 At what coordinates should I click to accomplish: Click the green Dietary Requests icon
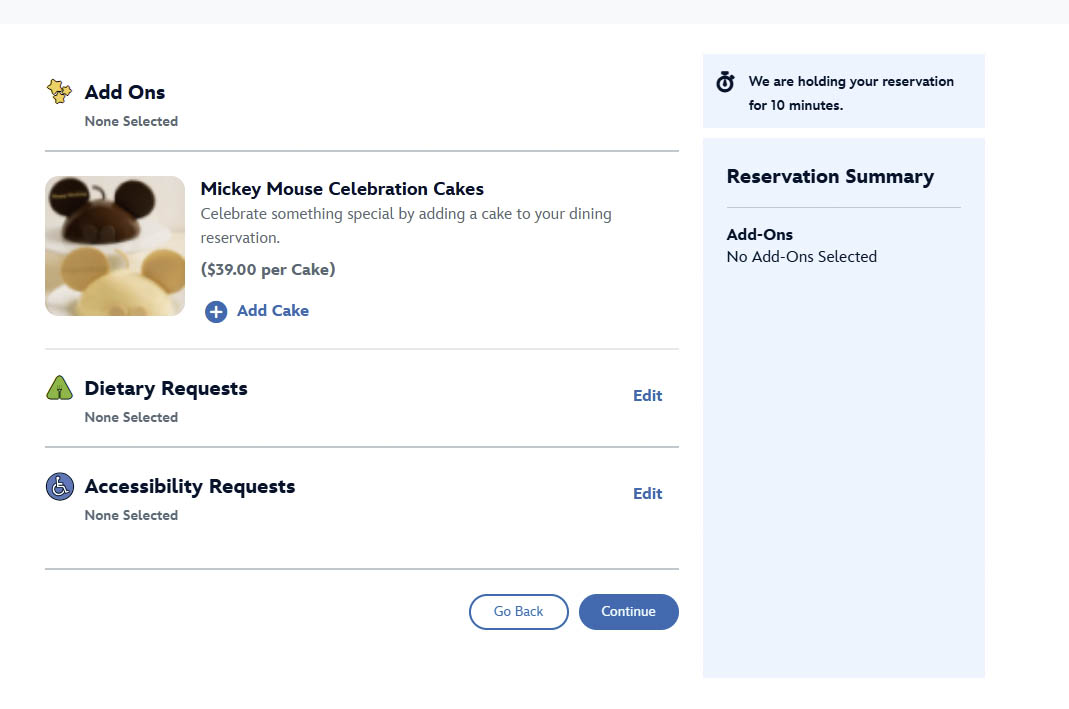[x=60, y=388]
